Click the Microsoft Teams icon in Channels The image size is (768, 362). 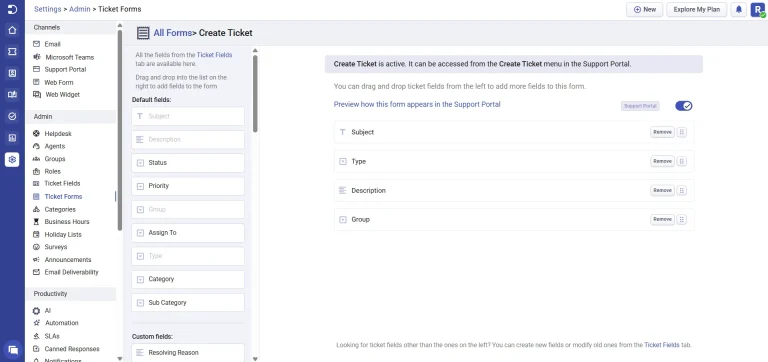tap(36, 57)
